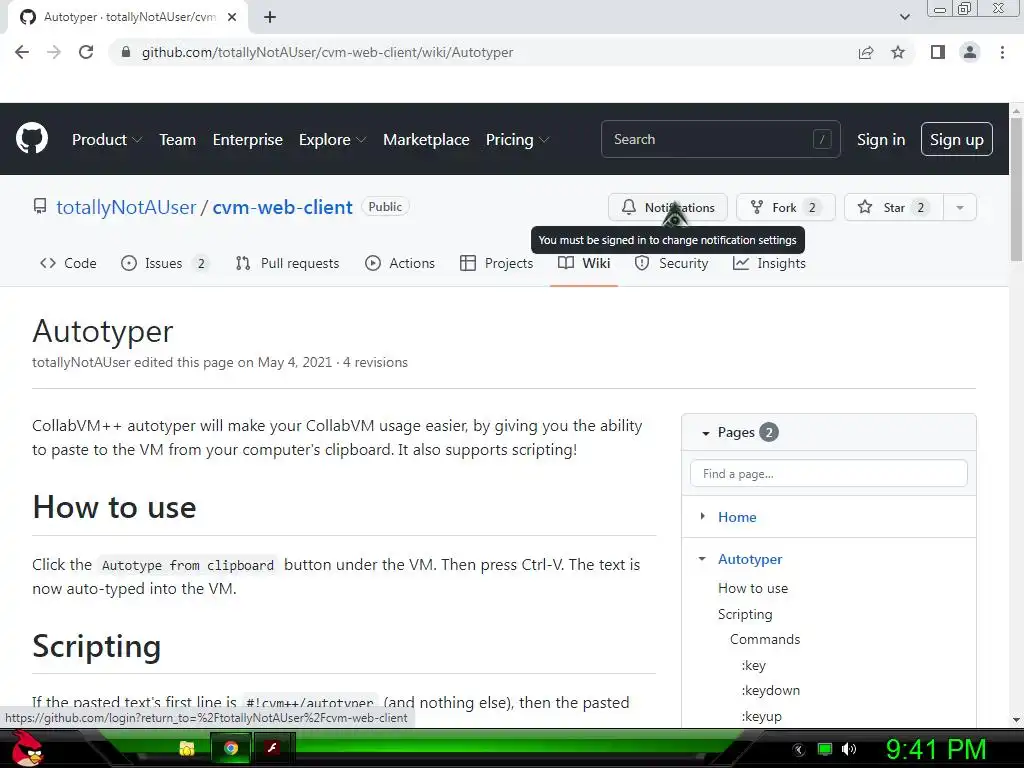Show hidden tray icons arrow

(798, 750)
